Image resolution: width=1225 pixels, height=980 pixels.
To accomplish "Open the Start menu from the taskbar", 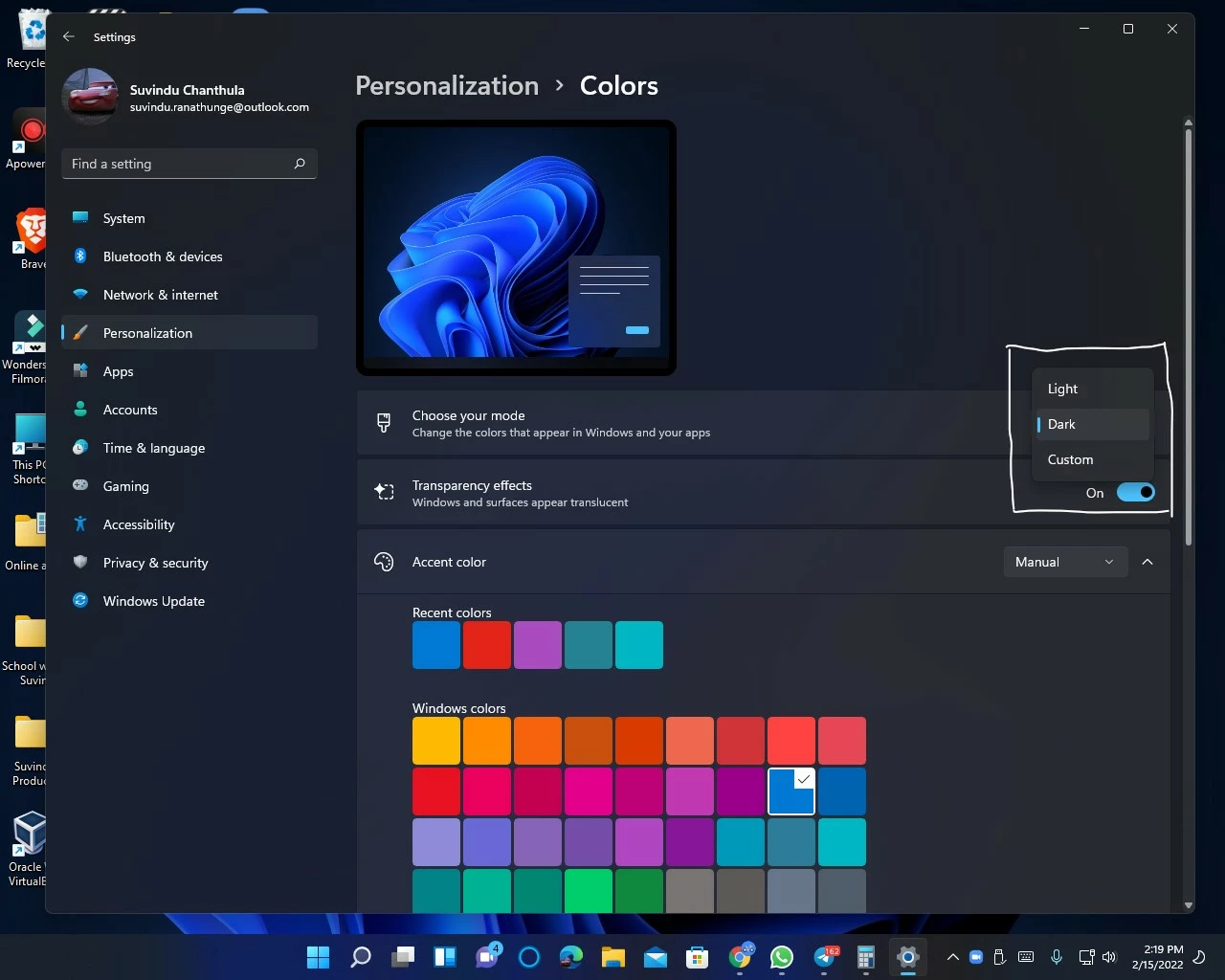I will [x=318, y=957].
